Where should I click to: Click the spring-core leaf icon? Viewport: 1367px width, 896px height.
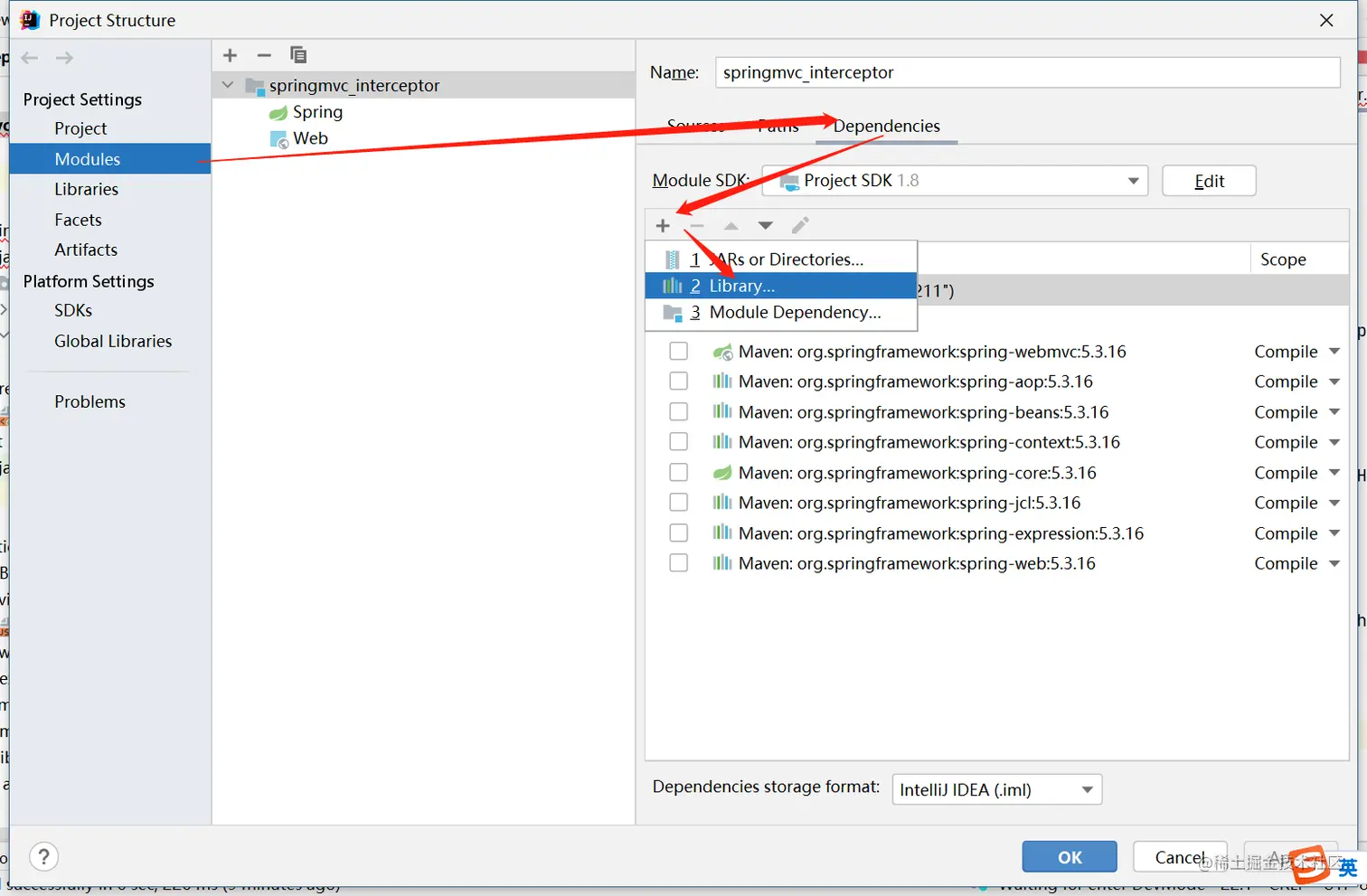coord(722,473)
